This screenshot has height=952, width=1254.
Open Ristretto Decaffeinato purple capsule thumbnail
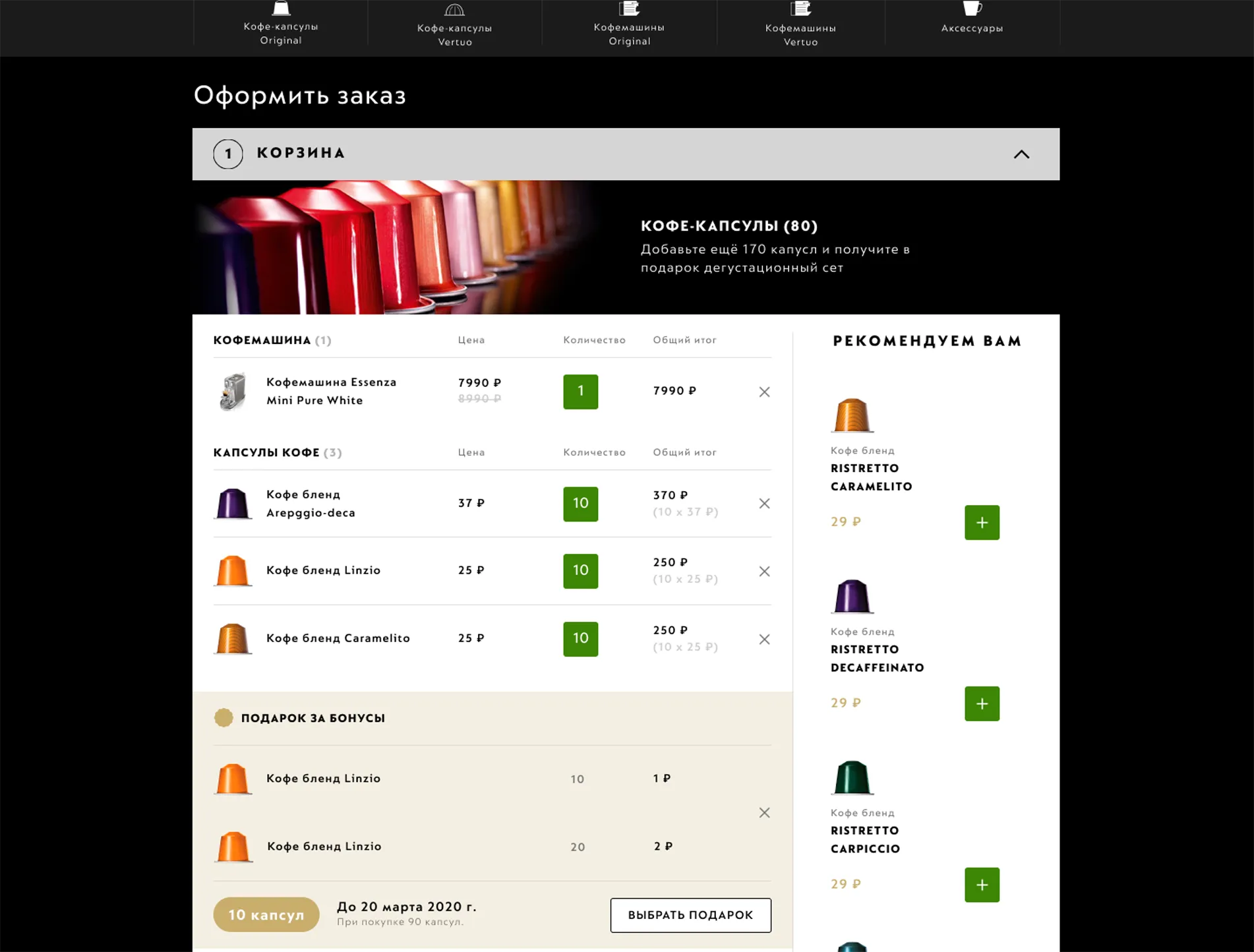click(x=852, y=596)
